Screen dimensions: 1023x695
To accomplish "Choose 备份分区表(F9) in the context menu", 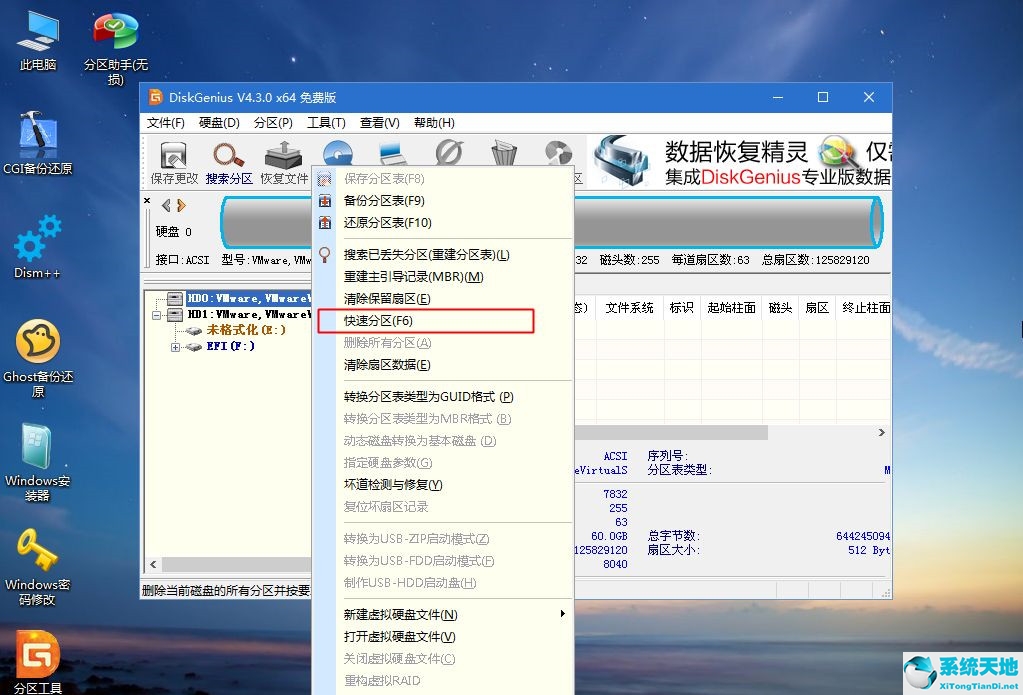I will [x=383, y=200].
